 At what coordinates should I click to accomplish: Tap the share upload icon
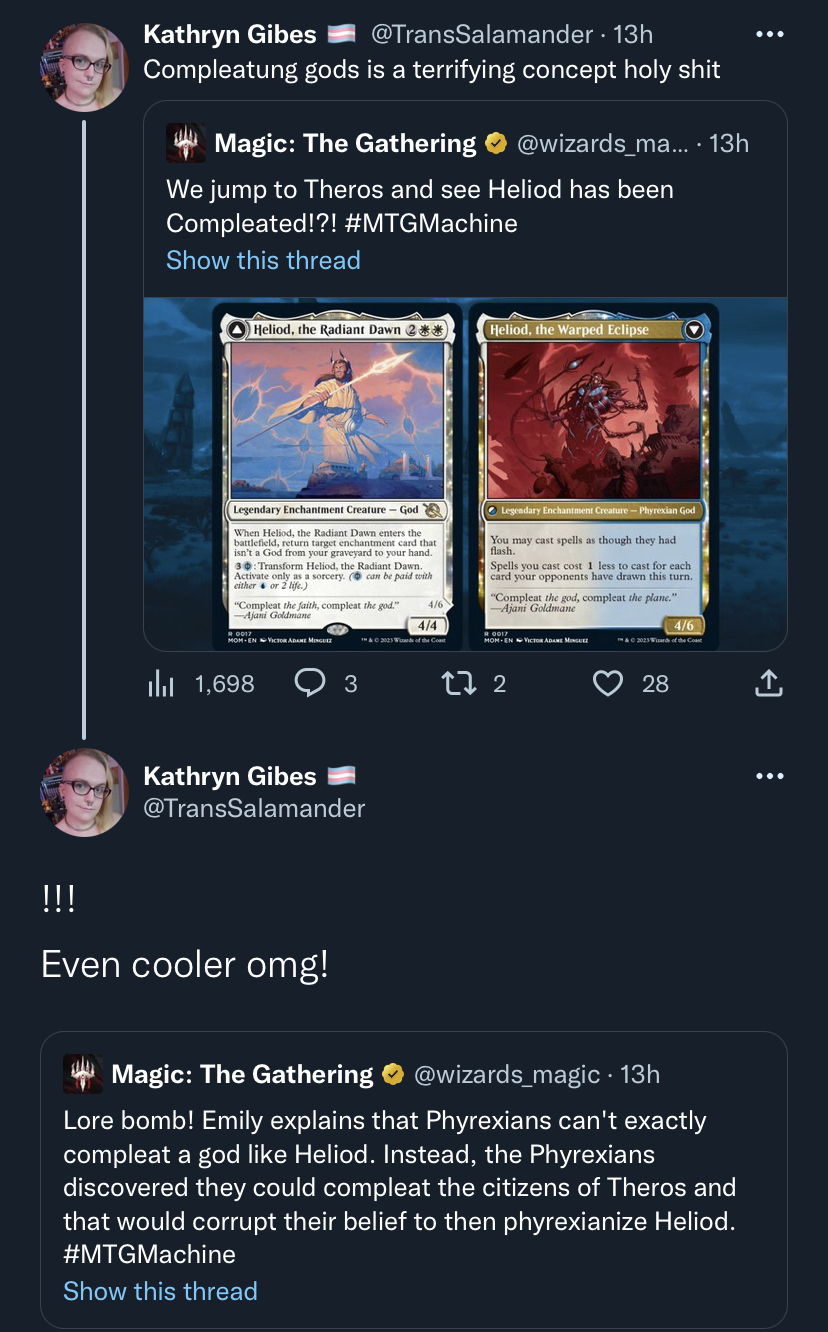pos(767,683)
